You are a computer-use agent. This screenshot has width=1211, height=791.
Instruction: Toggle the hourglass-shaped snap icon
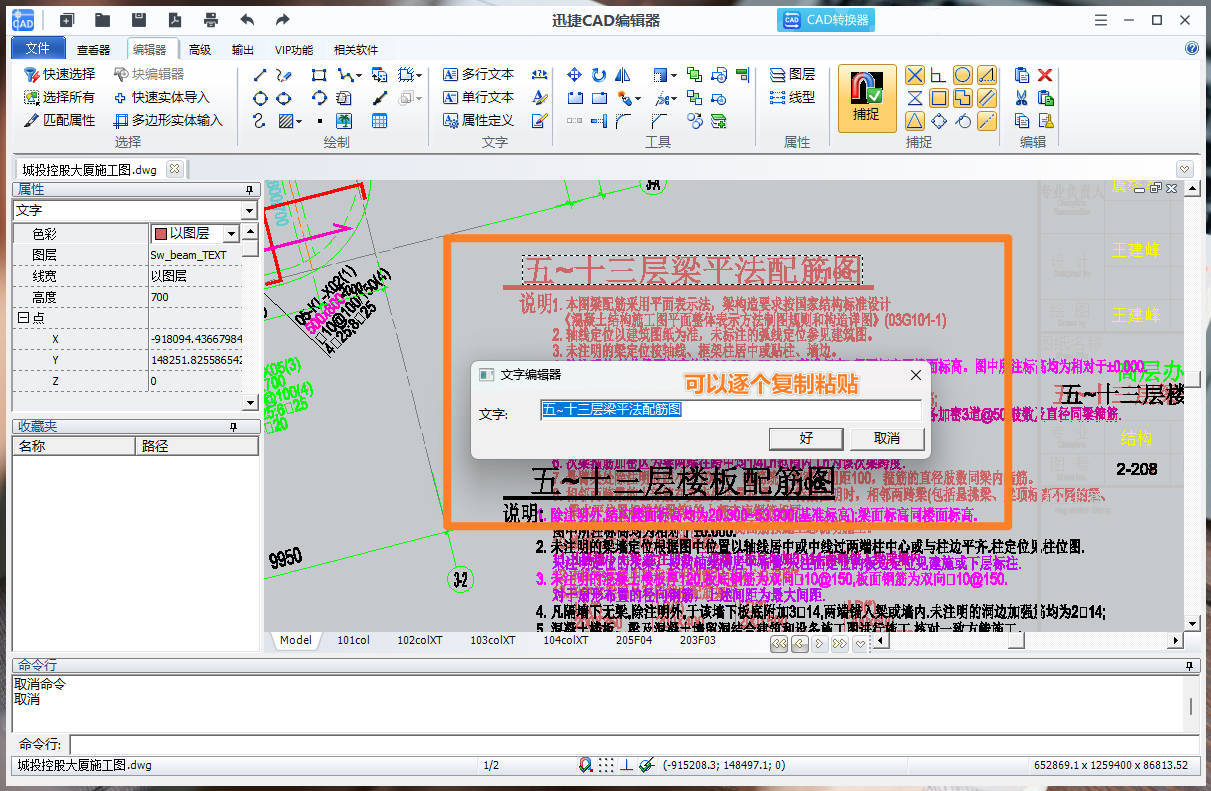914,98
